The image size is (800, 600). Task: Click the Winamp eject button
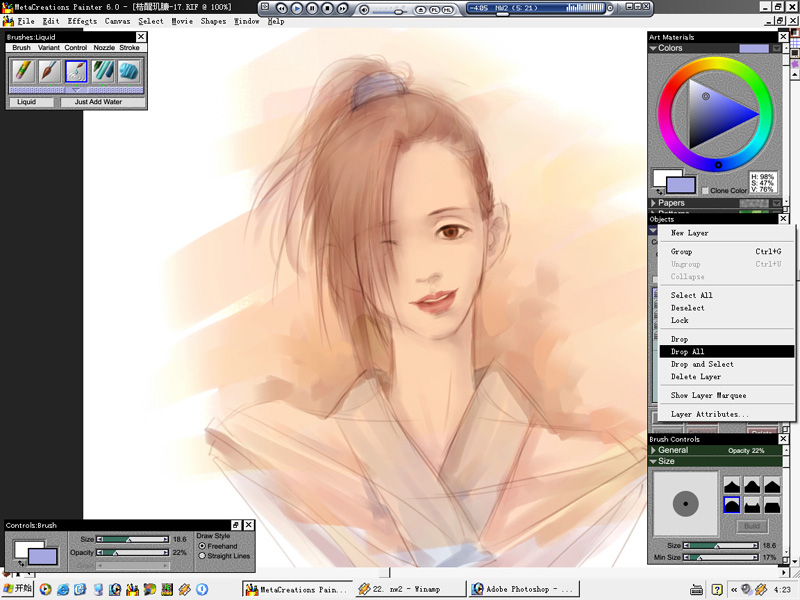pos(421,9)
